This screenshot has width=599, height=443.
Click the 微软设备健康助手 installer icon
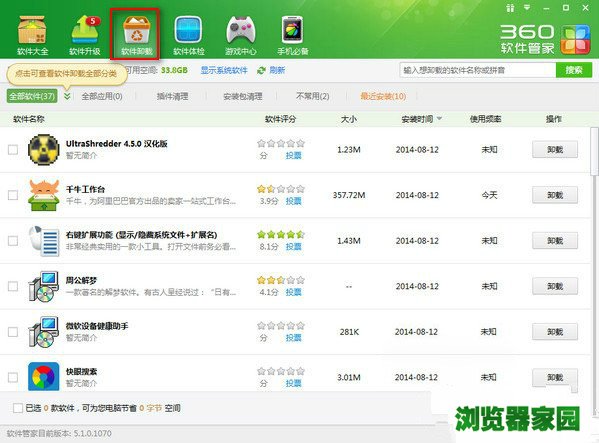pos(44,331)
